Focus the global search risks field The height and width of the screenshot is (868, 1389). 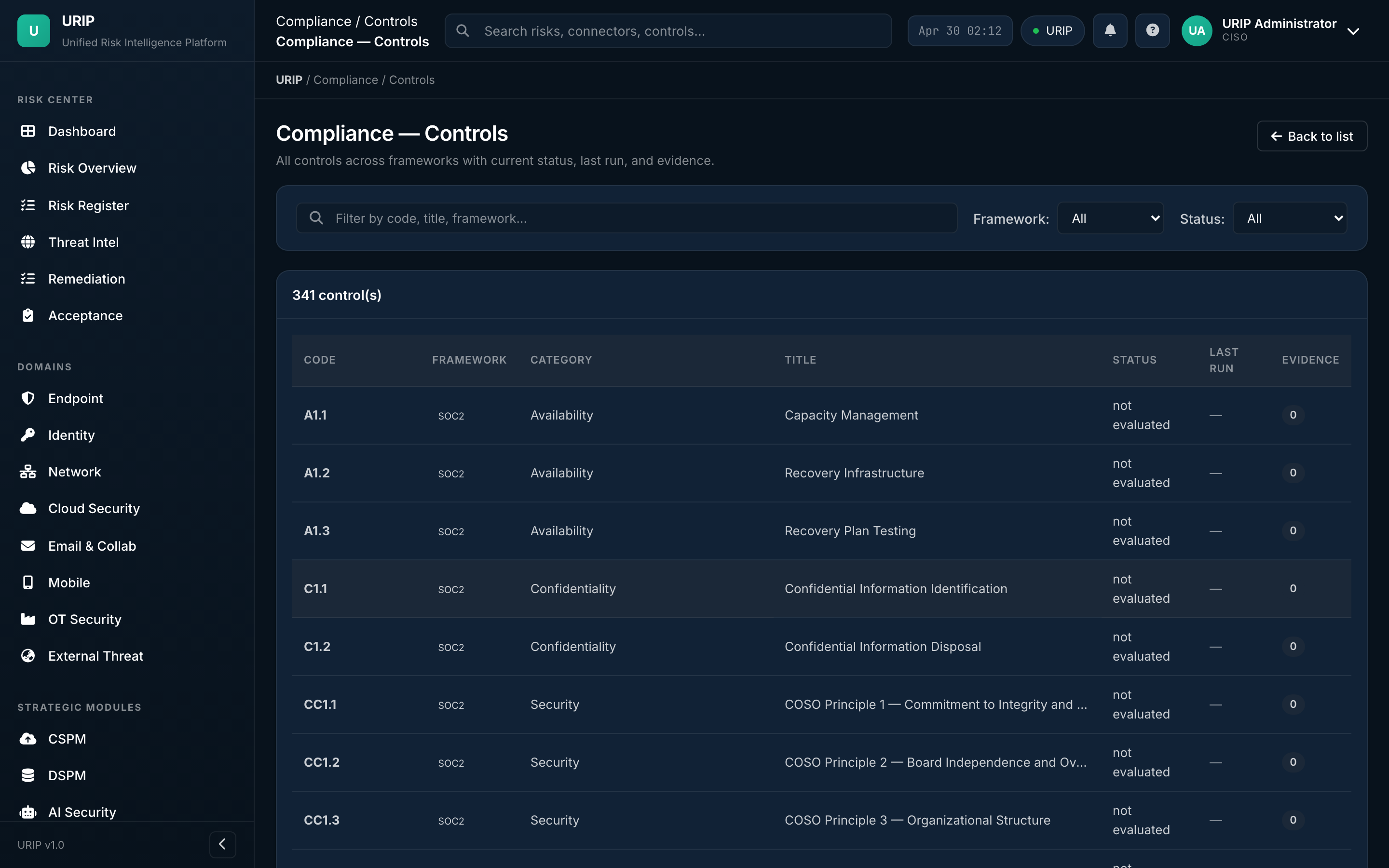(x=668, y=30)
